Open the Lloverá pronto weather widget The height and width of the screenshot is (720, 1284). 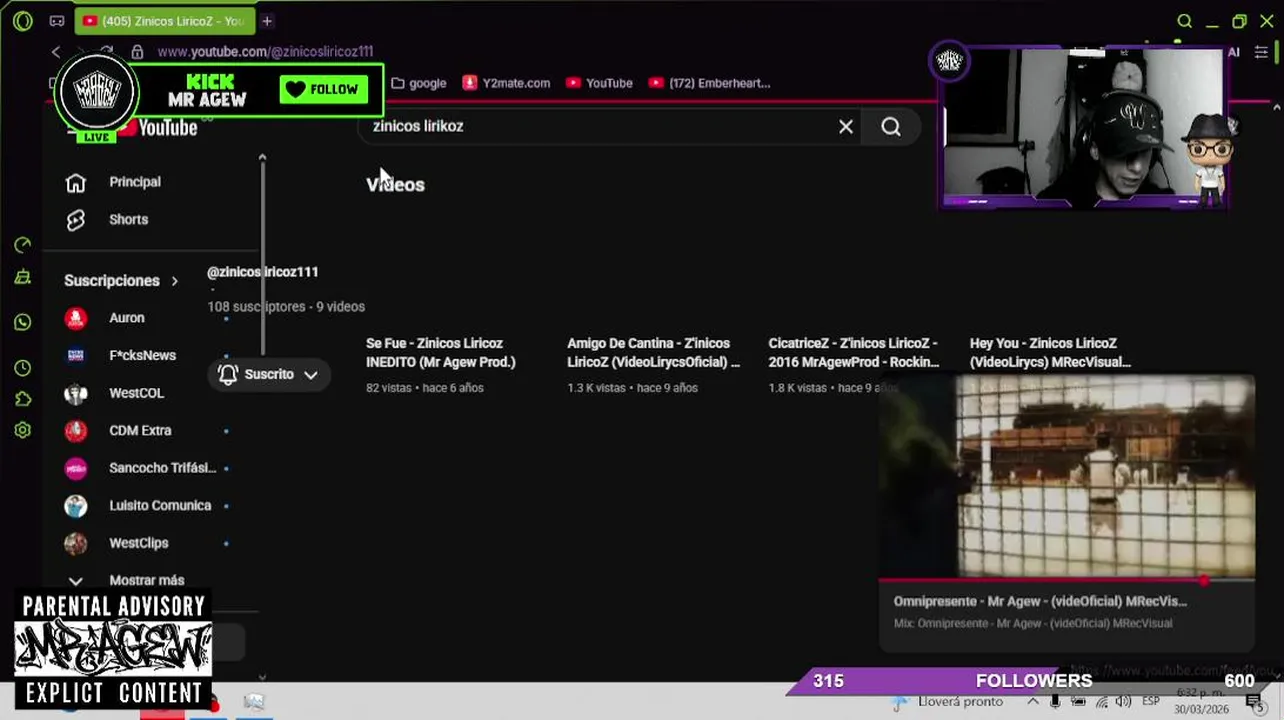point(948,702)
